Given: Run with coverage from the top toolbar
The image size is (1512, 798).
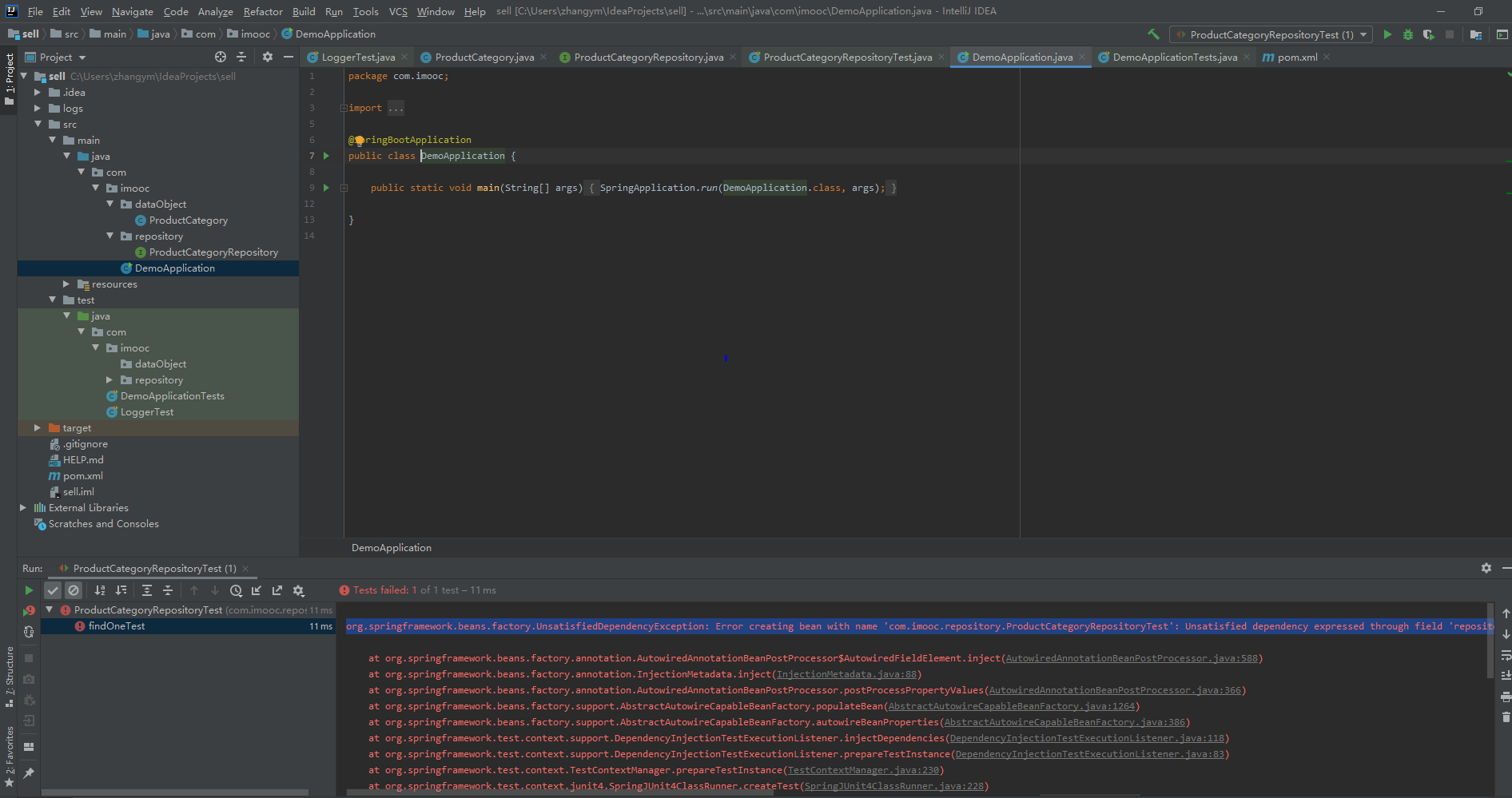Looking at the screenshot, I should [x=1428, y=34].
